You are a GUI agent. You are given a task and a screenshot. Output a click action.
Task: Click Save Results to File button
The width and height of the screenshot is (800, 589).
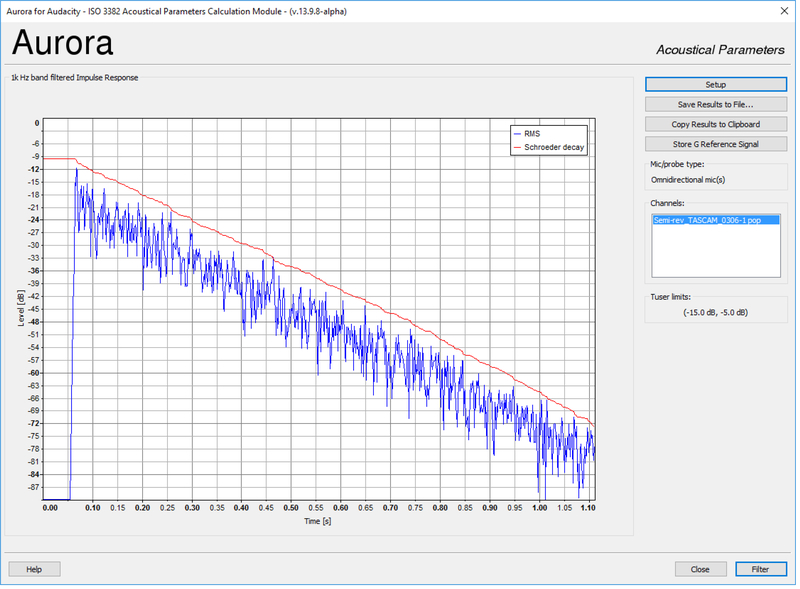tap(715, 104)
